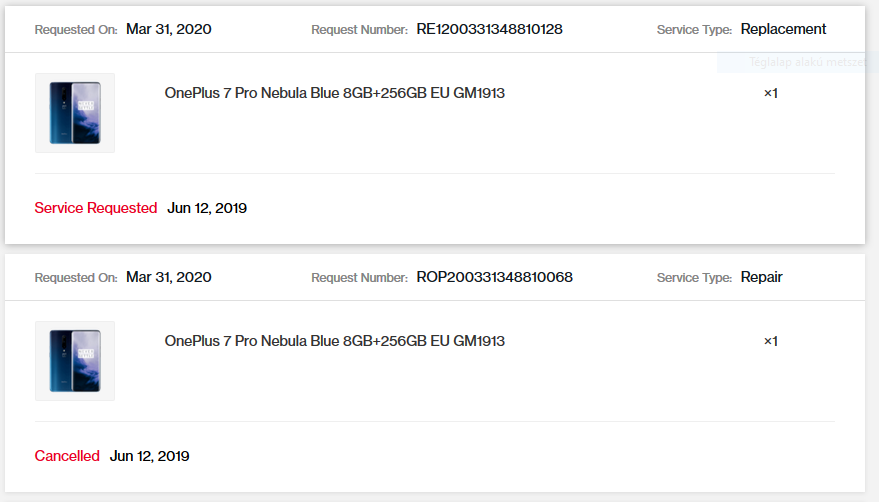Click the Service Type label in Replacement card
The width and height of the screenshot is (879, 502).
695,30
